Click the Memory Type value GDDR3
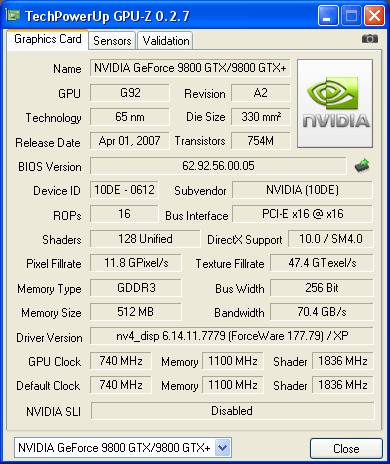Image resolution: width=390 pixels, height=464 pixels. [x=136, y=288]
